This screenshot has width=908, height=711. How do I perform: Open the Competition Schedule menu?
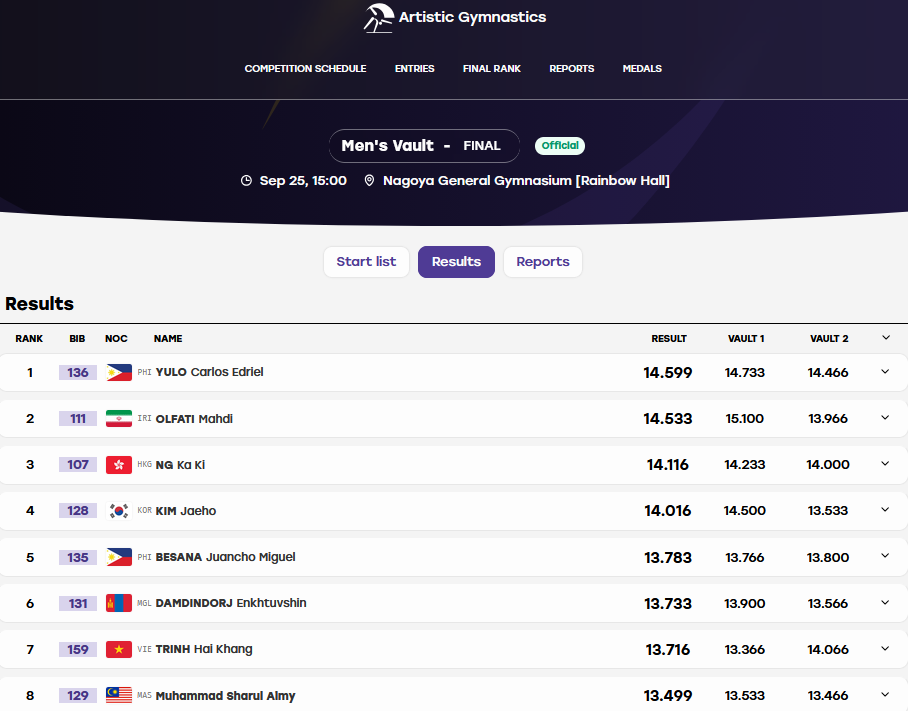[305, 68]
